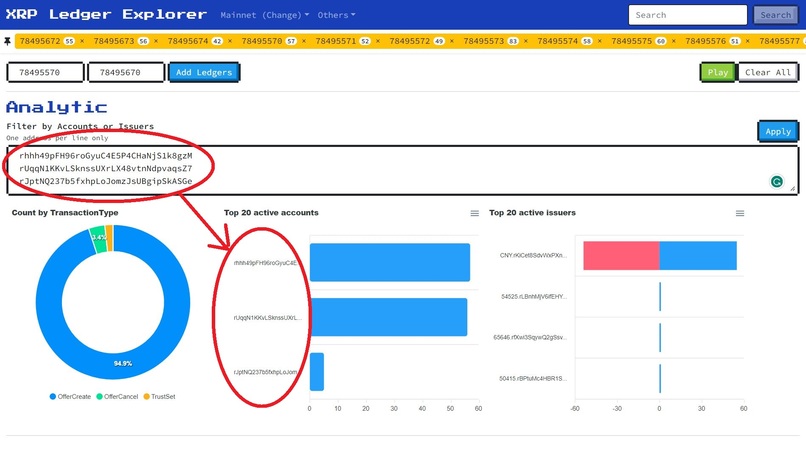
Task: Remove ledger 78495673 with its x
Action: (156, 41)
